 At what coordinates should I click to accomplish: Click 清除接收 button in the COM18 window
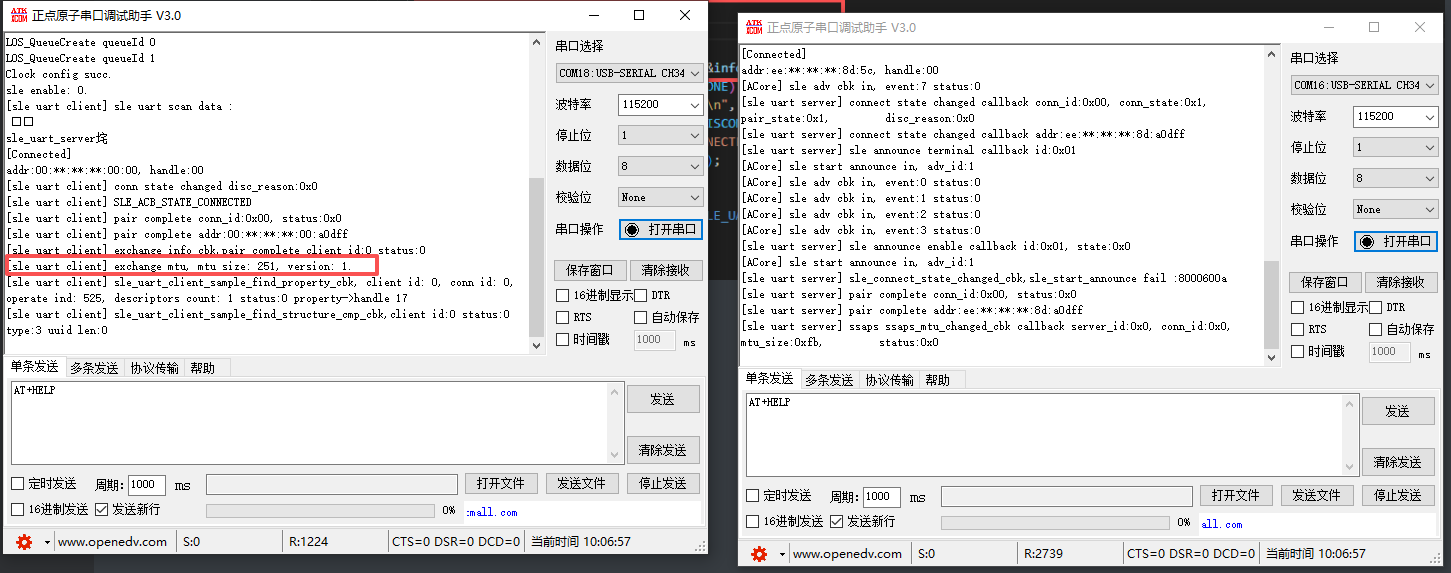668,270
